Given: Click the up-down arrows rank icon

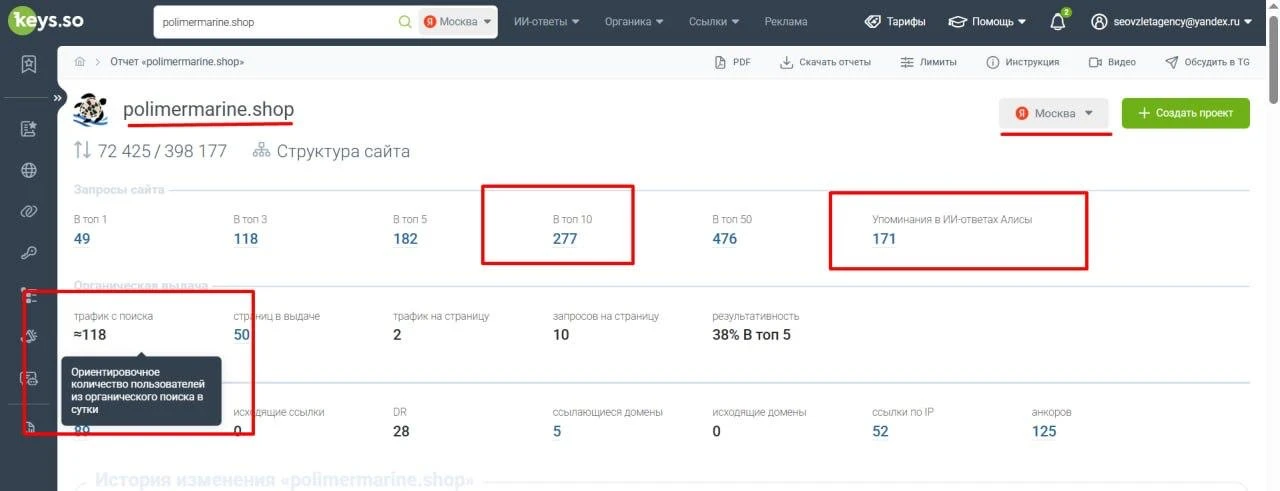Looking at the screenshot, I should 83,151.
